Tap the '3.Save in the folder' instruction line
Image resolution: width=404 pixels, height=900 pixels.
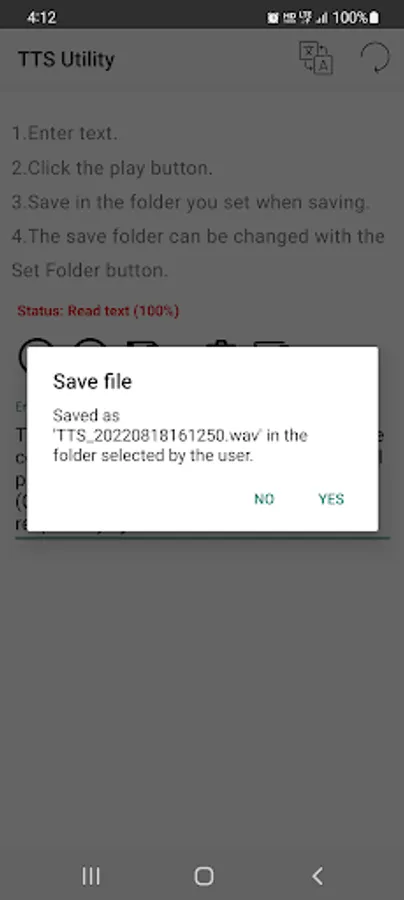pos(191,202)
